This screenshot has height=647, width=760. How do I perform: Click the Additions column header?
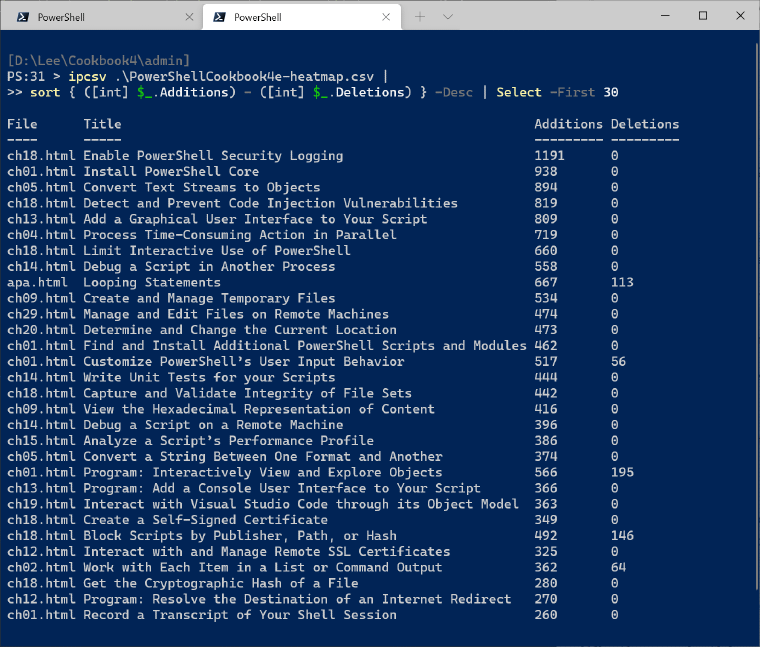(x=569, y=124)
